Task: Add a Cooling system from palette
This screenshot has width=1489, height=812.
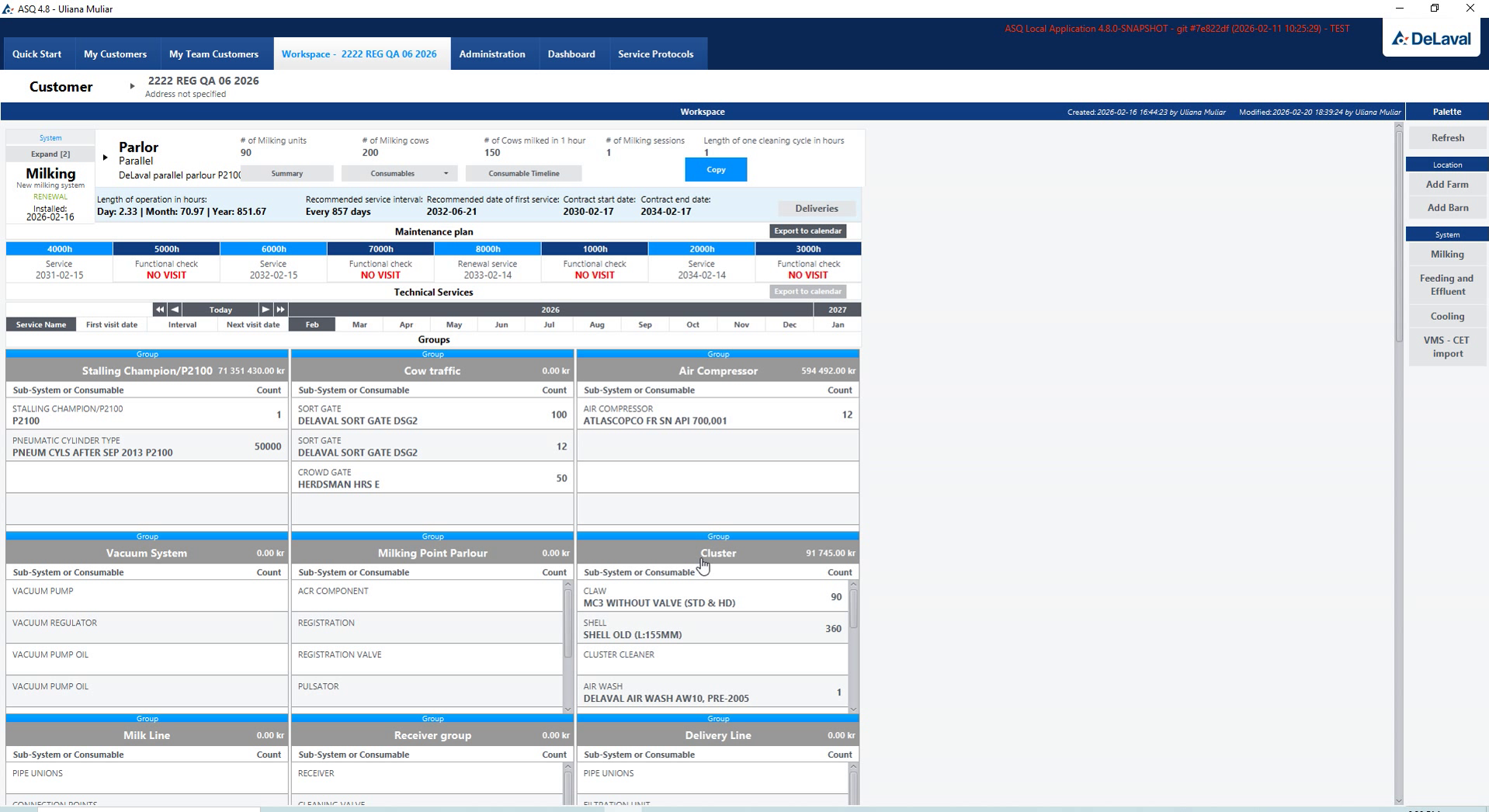Action: (1447, 316)
